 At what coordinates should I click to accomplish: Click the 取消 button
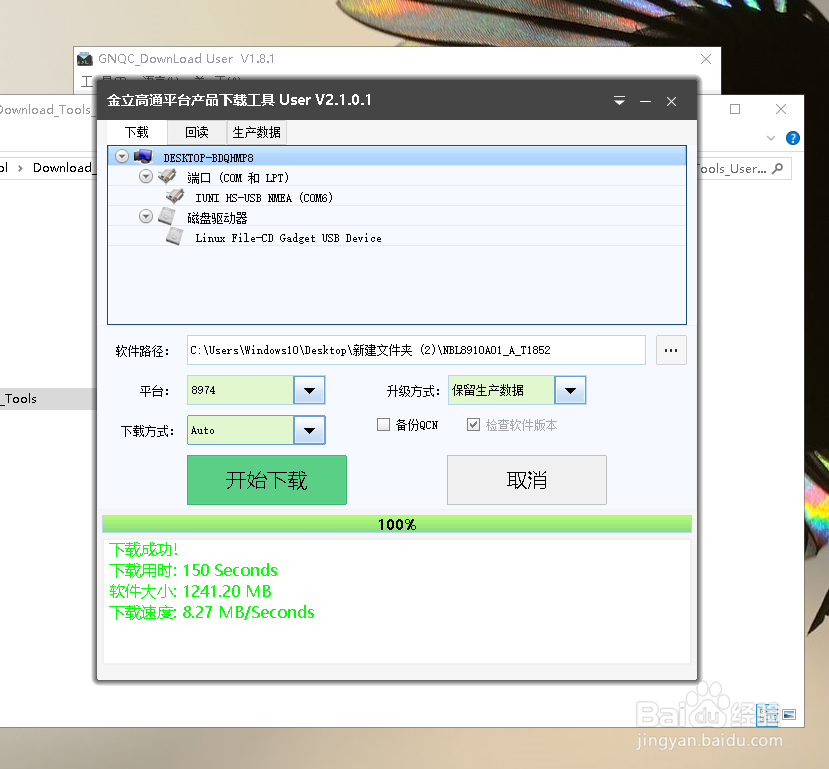pyautogui.click(x=527, y=480)
